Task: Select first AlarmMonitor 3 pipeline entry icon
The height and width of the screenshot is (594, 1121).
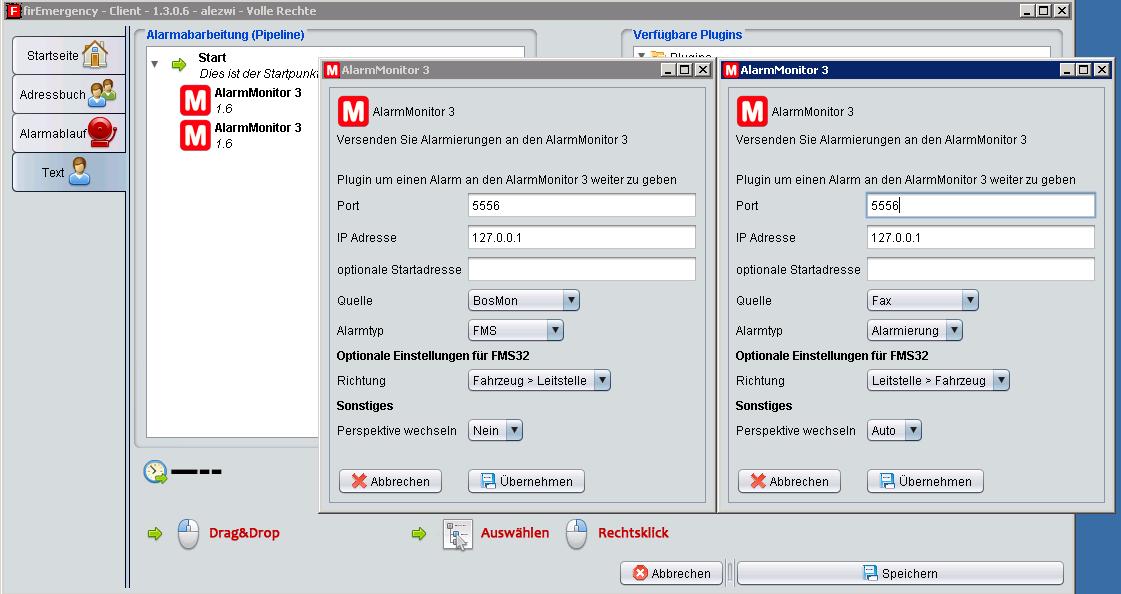Action: [195, 100]
